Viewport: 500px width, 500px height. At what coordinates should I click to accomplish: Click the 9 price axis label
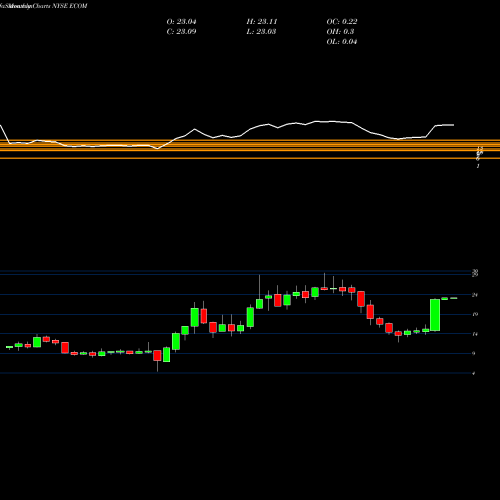pos(474,353)
